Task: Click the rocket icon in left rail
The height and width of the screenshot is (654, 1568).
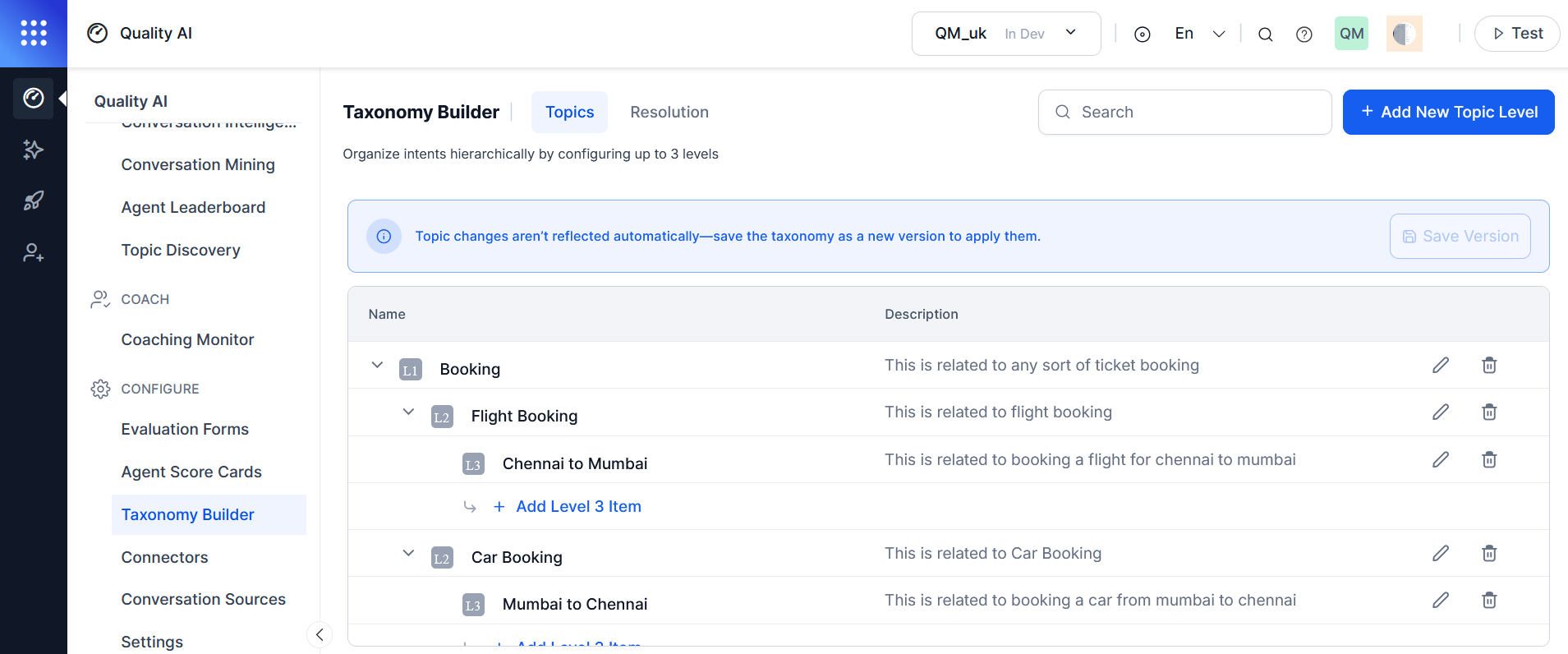Action: [34, 200]
